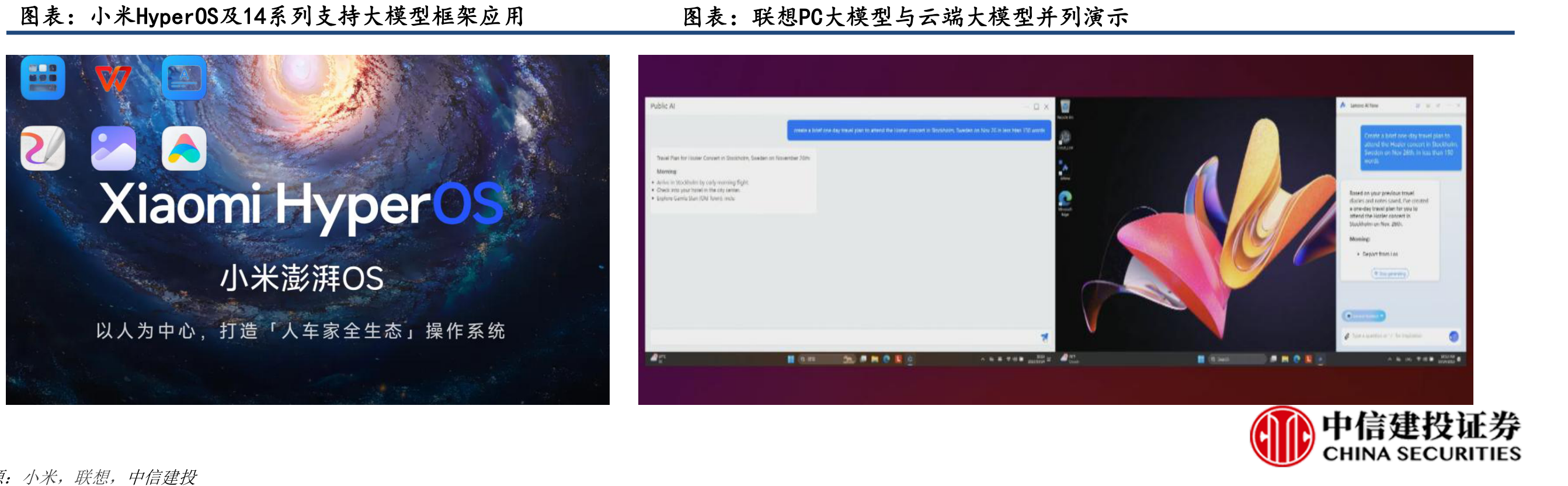The height and width of the screenshot is (486, 1568).
Task: Open the clock on right screen taskbar
Action: pos(1448,359)
